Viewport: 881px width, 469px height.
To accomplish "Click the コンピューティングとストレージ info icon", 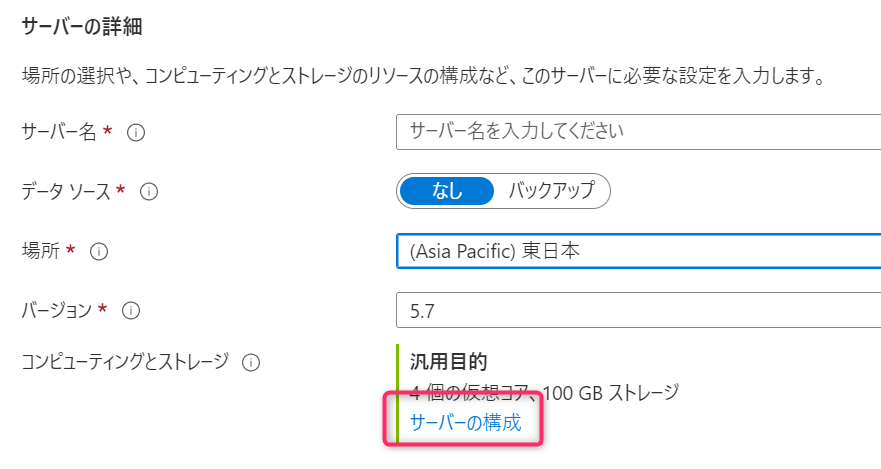I will pos(251,363).
